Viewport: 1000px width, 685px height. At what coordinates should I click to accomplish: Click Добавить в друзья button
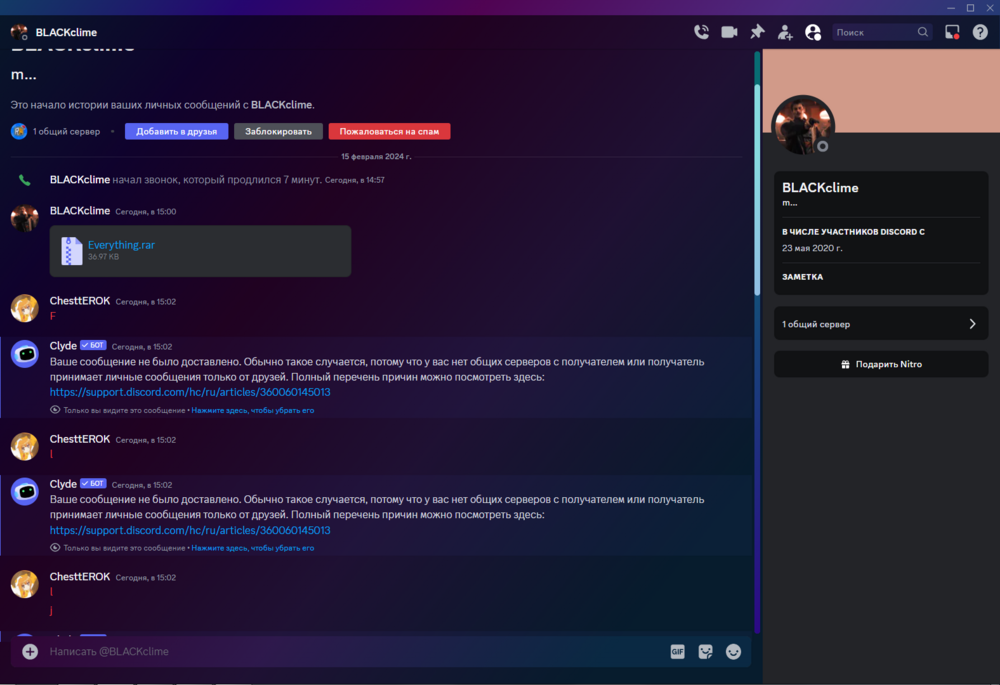coord(177,131)
